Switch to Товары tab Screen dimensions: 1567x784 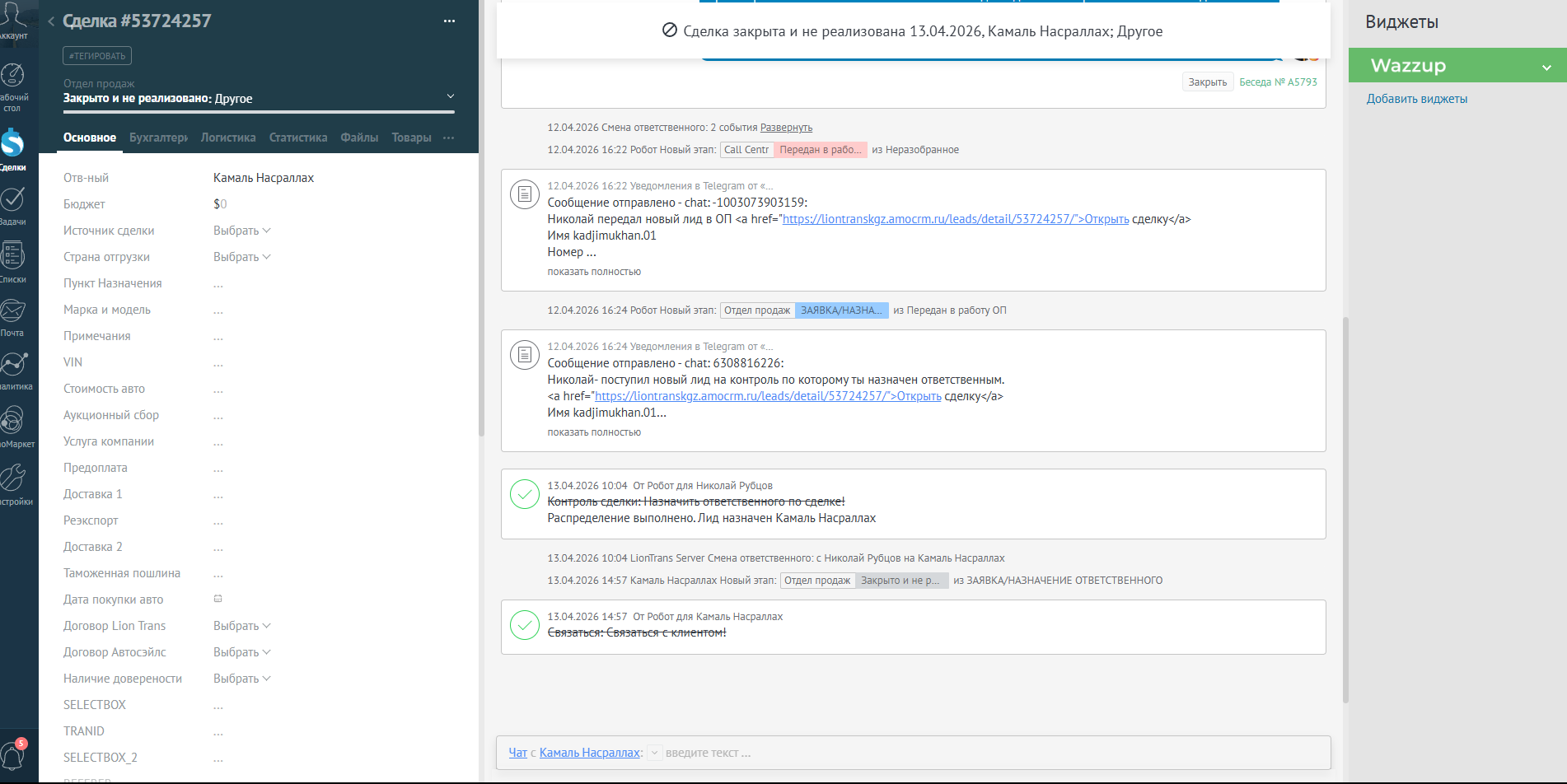tap(411, 138)
